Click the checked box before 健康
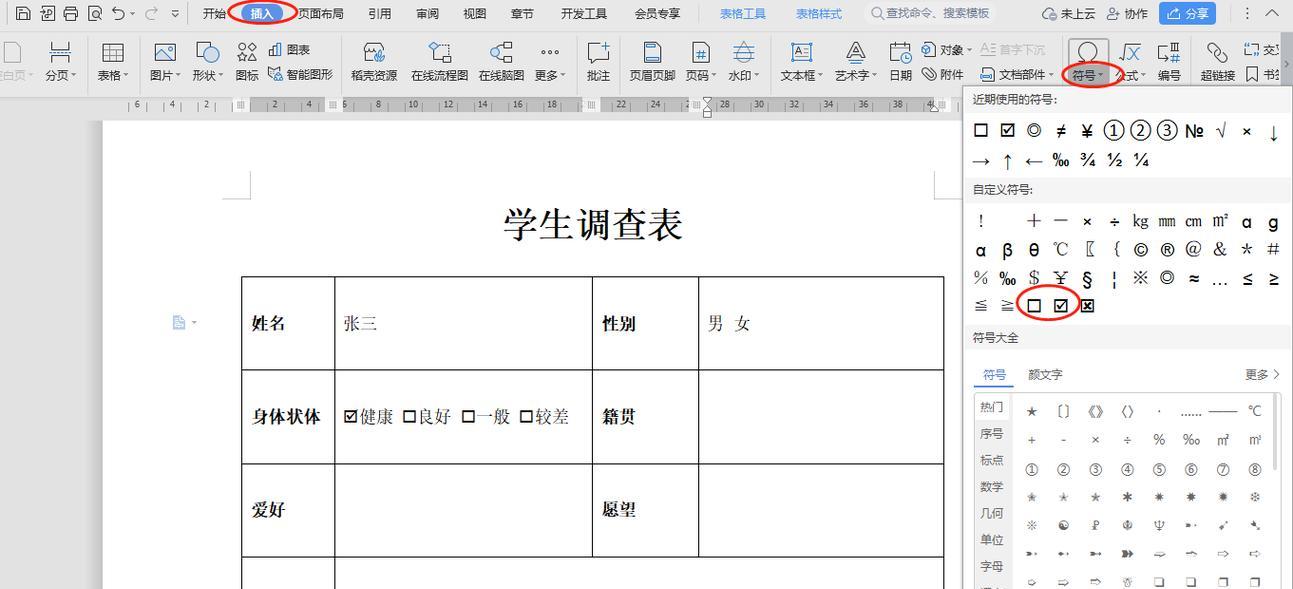Screen dimensions: 1293x589 click(350, 416)
